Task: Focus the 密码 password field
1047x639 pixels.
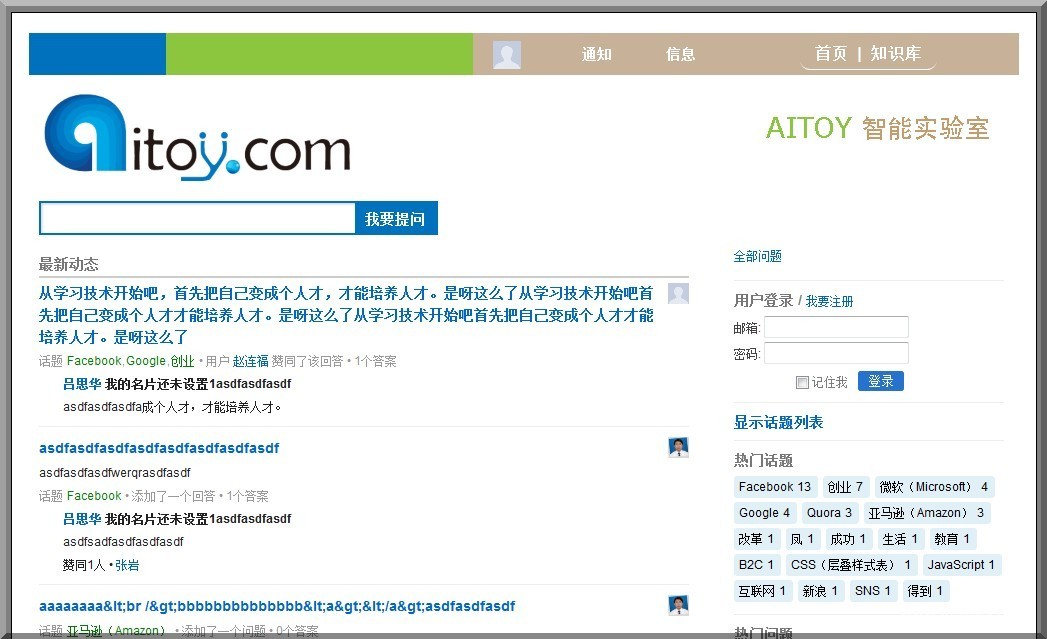Action: 836,353
